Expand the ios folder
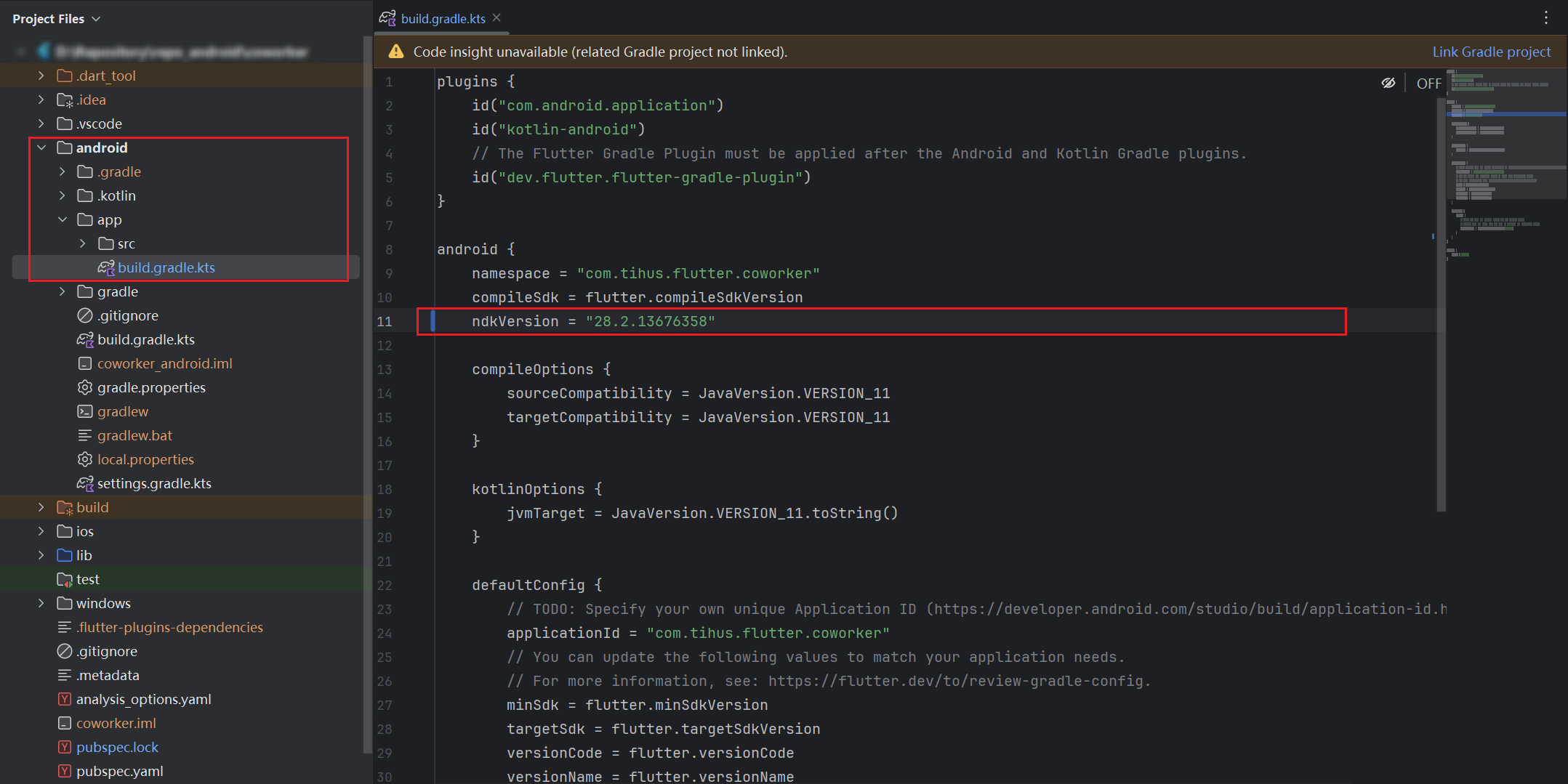The width and height of the screenshot is (1568, 784). (x=41, y=531)
